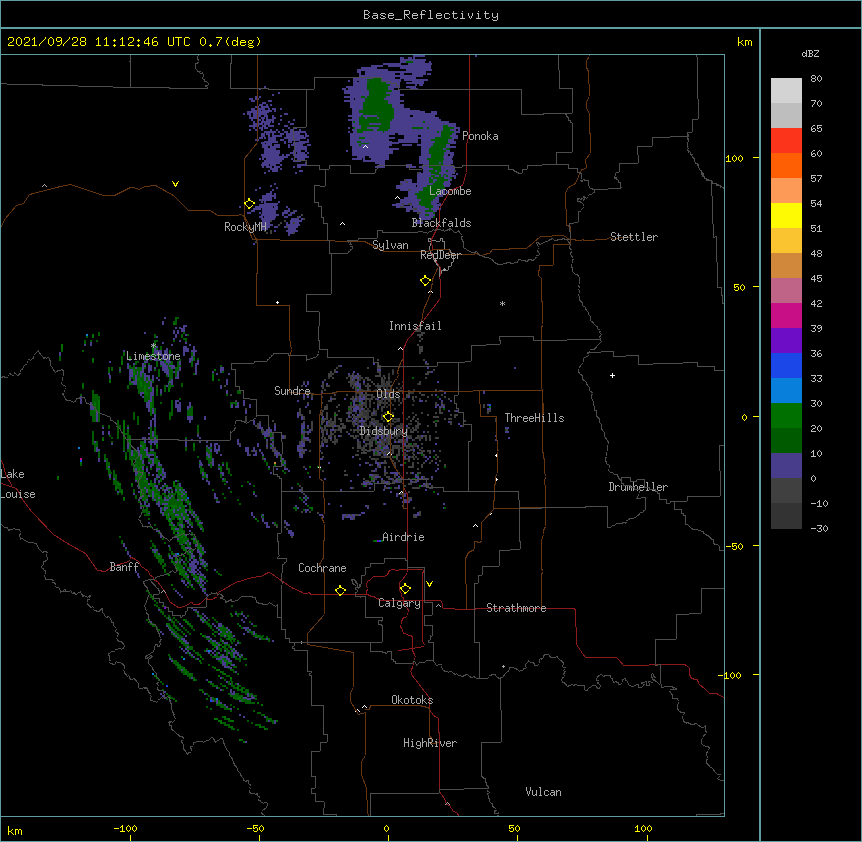Image resolution: width=862 pixels, height=842 pixels.
Task: Click the yellow diamond marker below Cochrane
Action: pyautogui.click(x=340, y=590)
